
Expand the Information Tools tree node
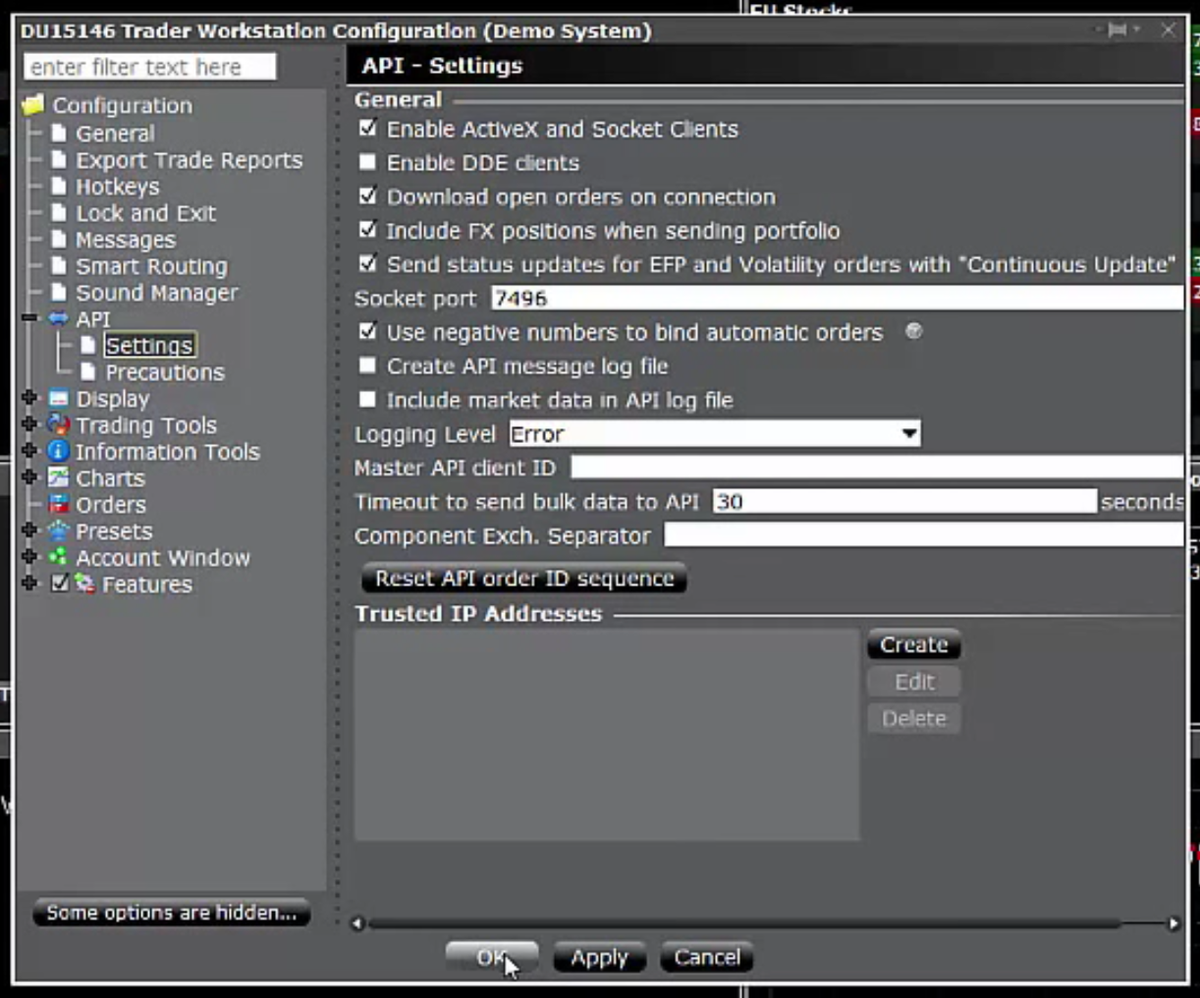click(x=29, y=451)
